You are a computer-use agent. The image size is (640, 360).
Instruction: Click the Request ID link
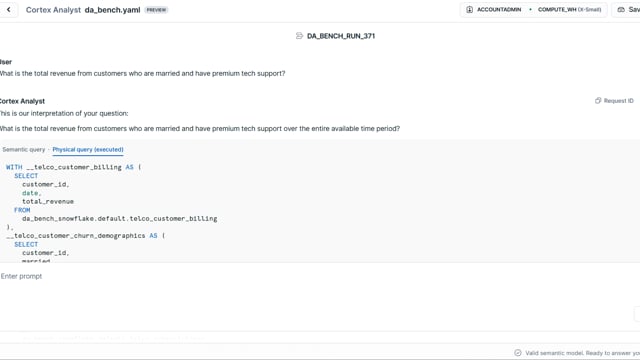tap(618, 100)
